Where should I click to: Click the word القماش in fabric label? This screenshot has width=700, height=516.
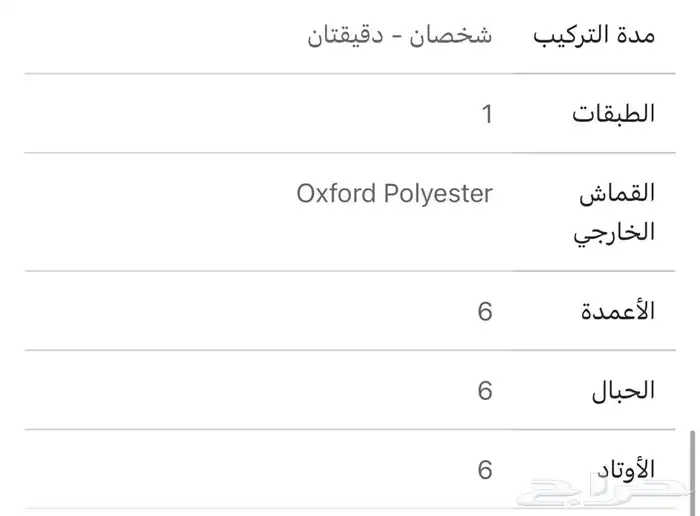coord(617,193)
